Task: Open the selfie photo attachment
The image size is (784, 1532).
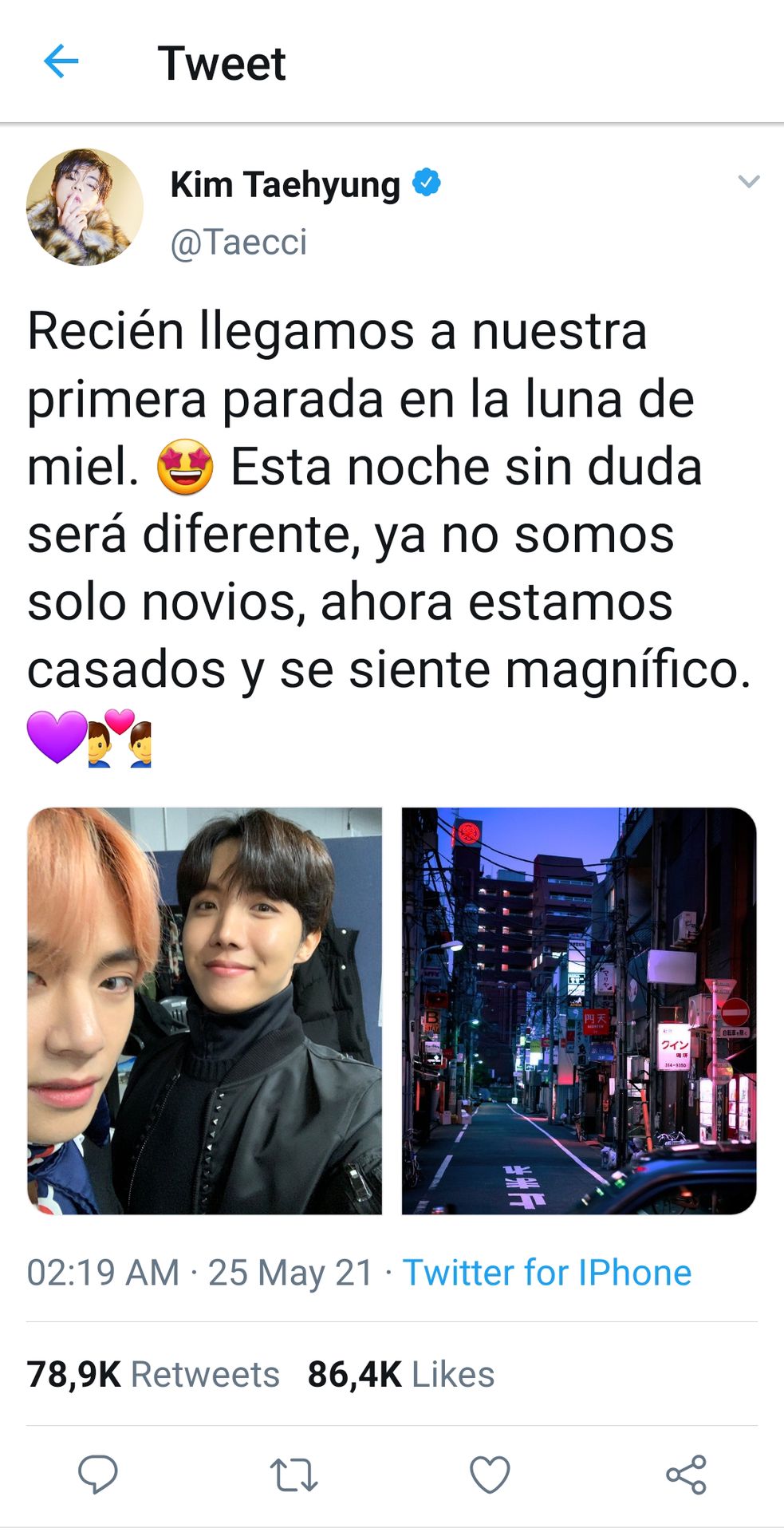Action: tap(204, 1011)
